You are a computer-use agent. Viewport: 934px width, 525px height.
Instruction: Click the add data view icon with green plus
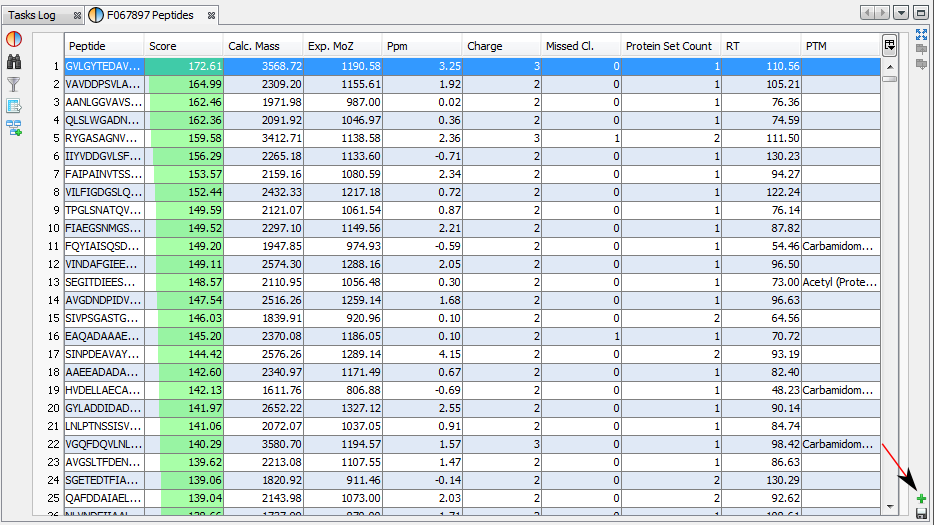(x=14, y=128)
